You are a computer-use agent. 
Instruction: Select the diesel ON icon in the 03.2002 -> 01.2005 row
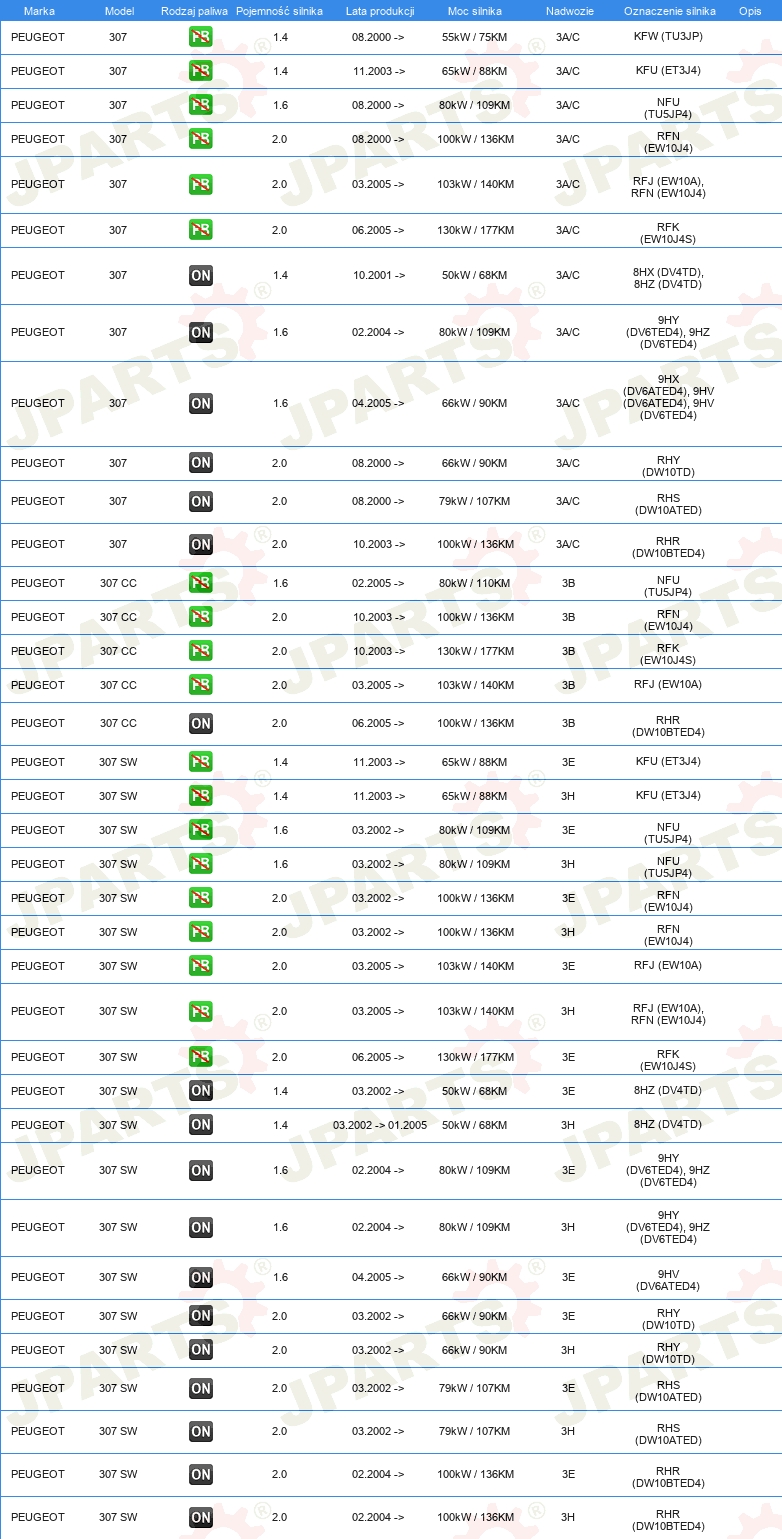pos(201,1125)
